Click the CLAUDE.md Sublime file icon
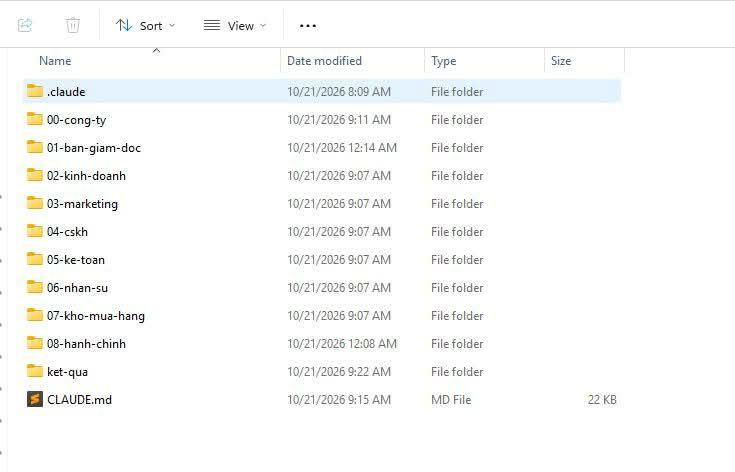The width and height of the screenshot is (735, 472). [x=35, y=399]
